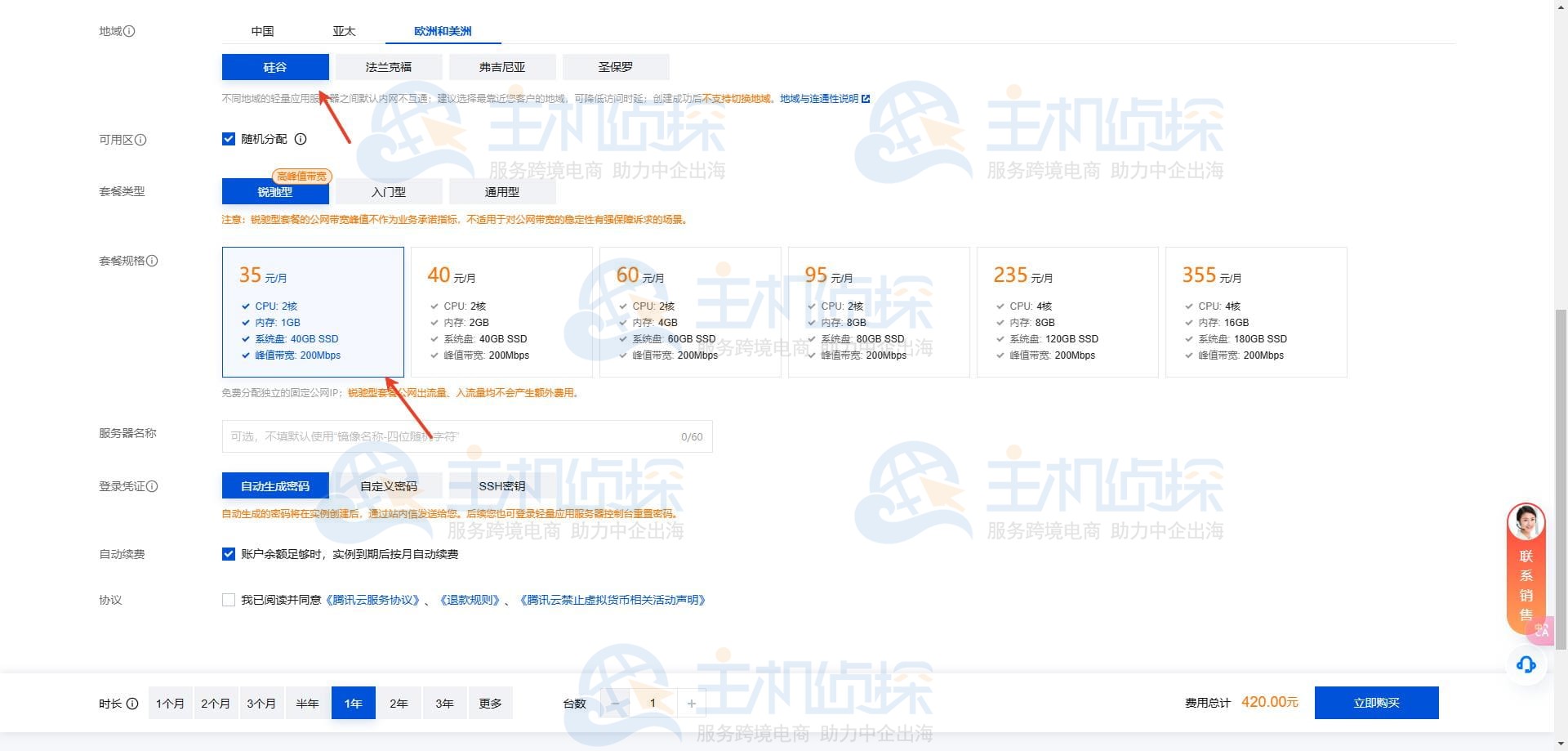Open the external link icon after 地域与连通性说明
This screenshot has width=1568, height=751.
(x=866, y=99)
